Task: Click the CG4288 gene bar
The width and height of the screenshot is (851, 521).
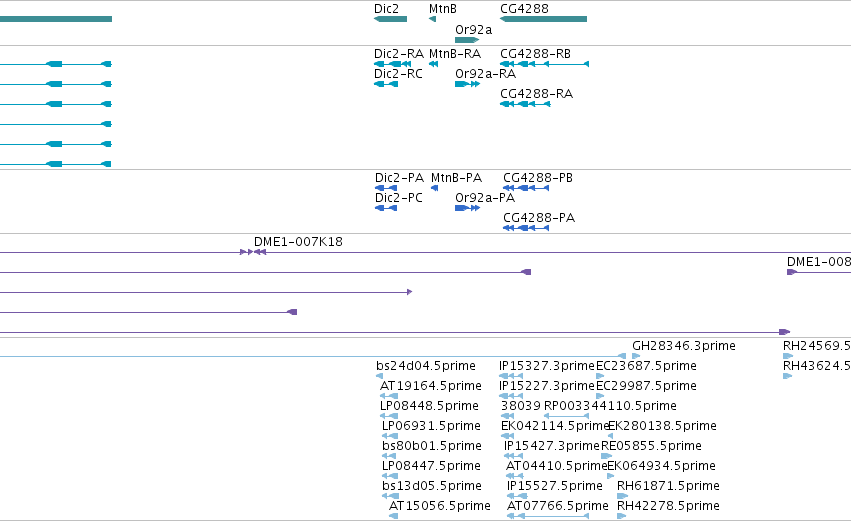Action: point(543,19)
